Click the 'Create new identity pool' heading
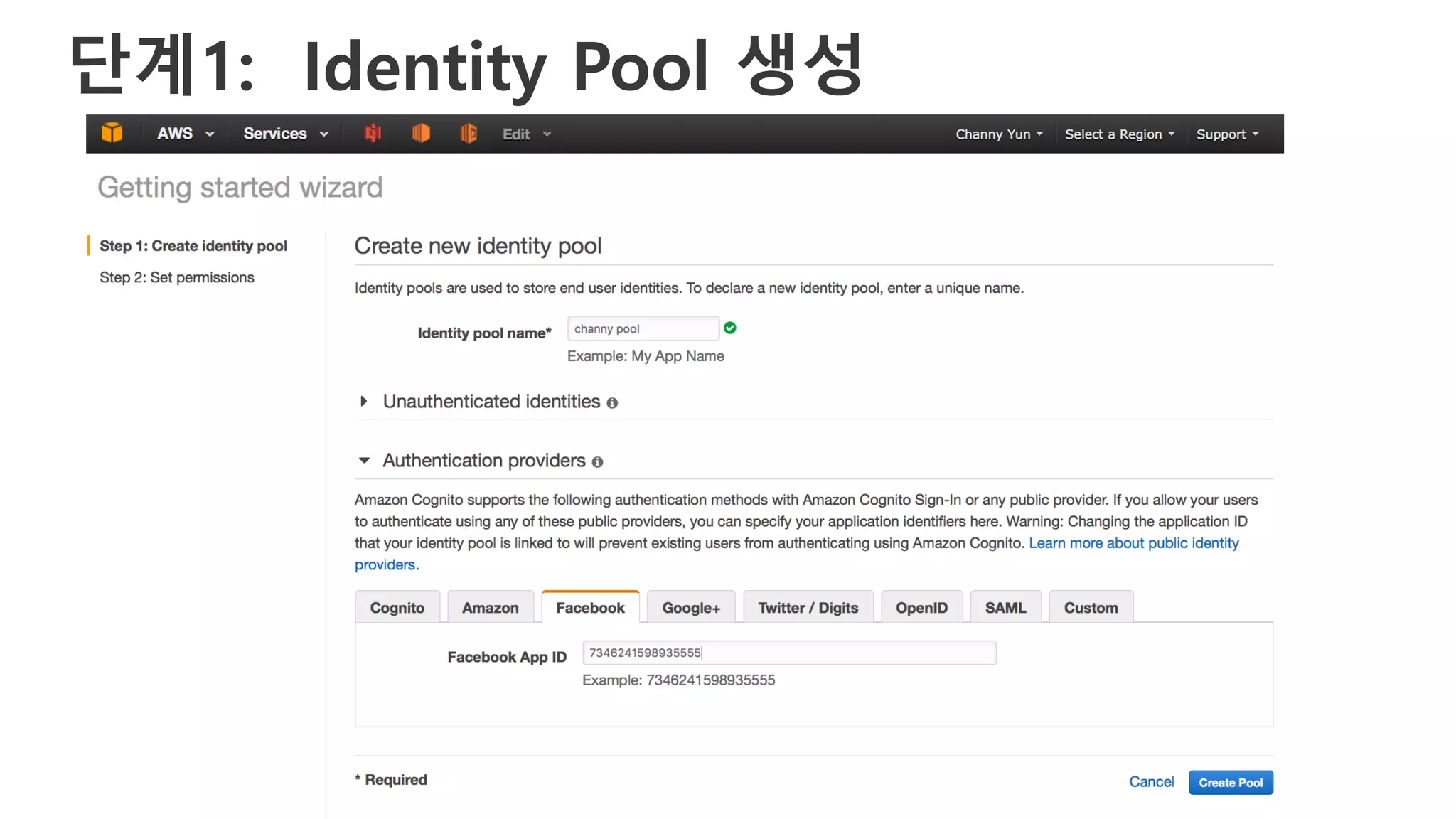This screenshot has width=1456, height=819. click(478, 246)
